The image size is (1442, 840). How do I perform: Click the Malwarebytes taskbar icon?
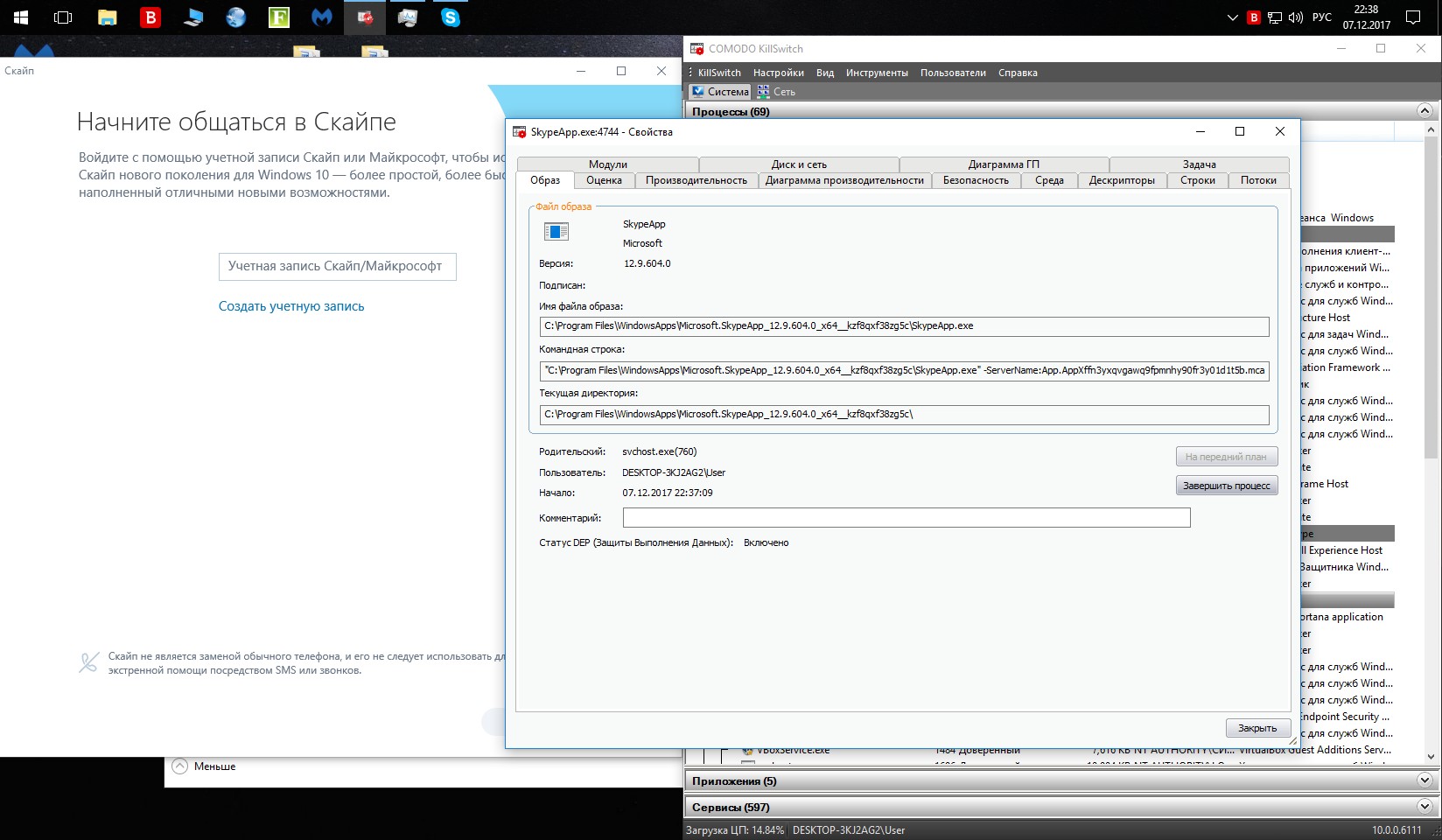(x=322, y=17)
